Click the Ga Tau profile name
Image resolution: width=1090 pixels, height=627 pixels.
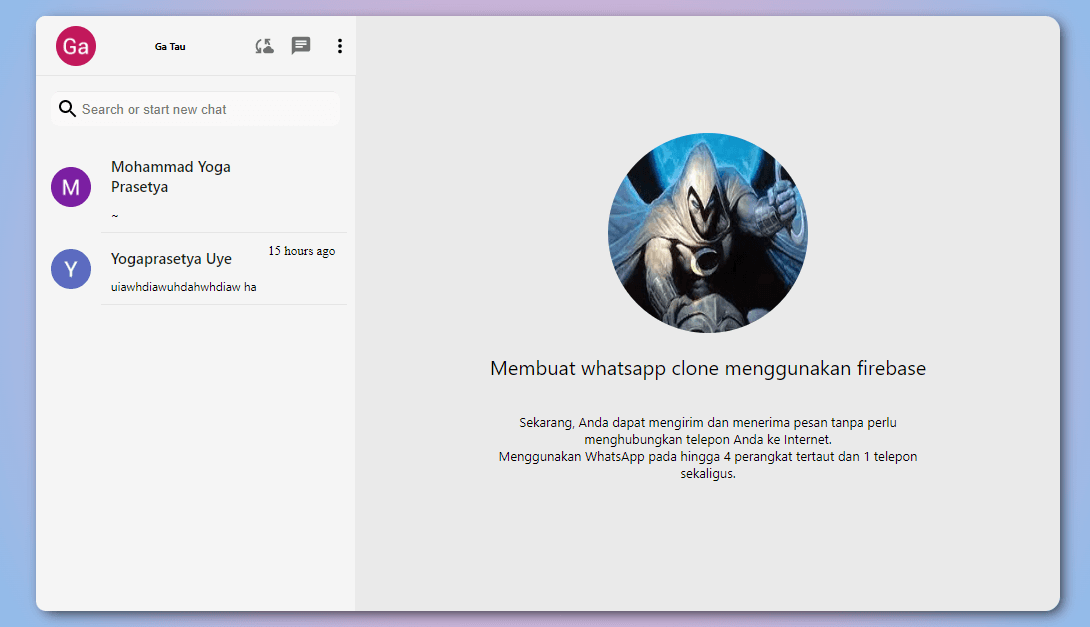[170, 47]
